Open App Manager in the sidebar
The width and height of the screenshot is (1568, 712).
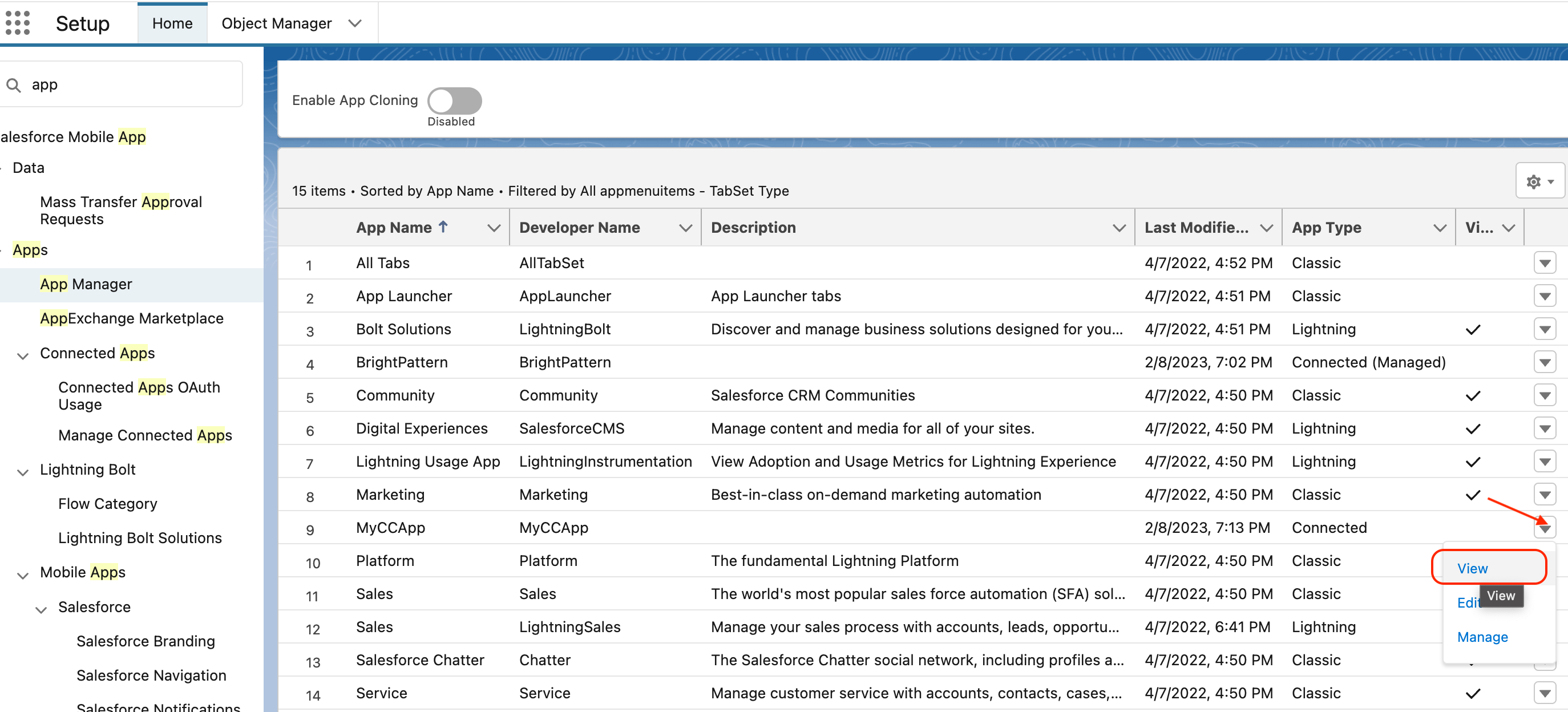pyautogui.click(x=86, y=284)
